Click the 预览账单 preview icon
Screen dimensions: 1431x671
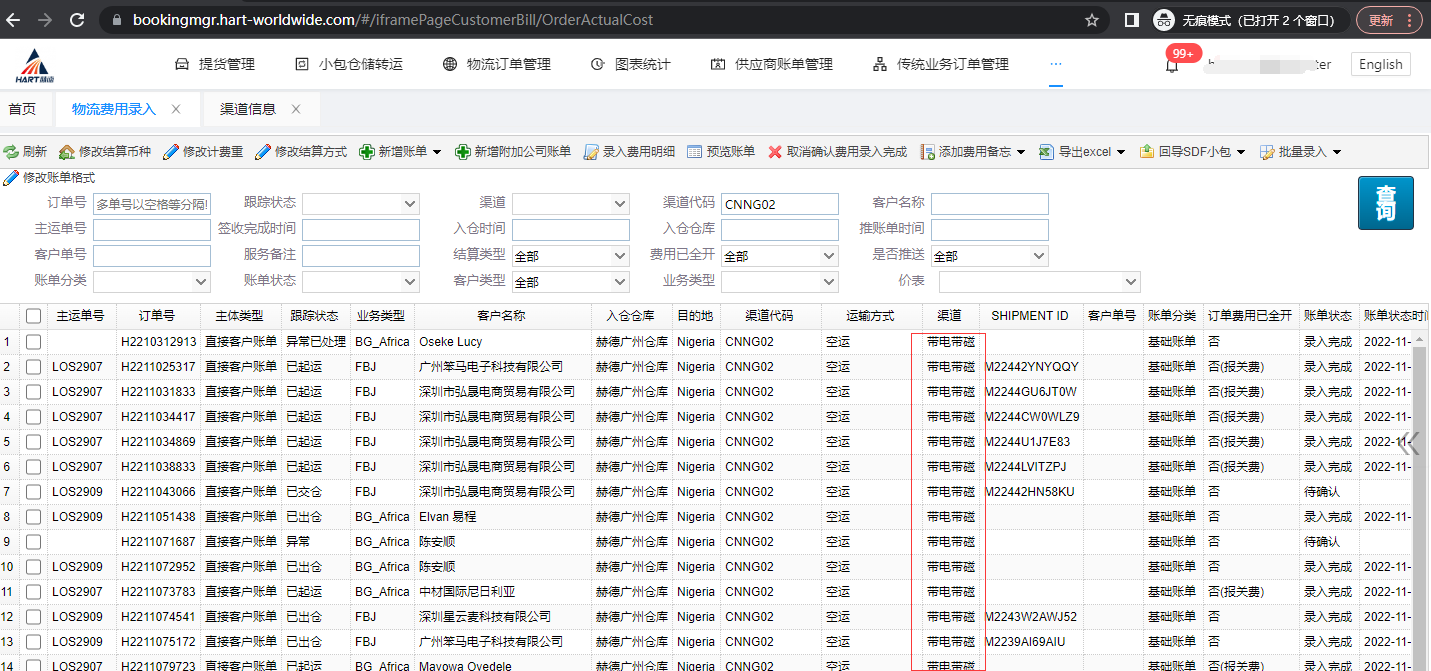(695, 152)
